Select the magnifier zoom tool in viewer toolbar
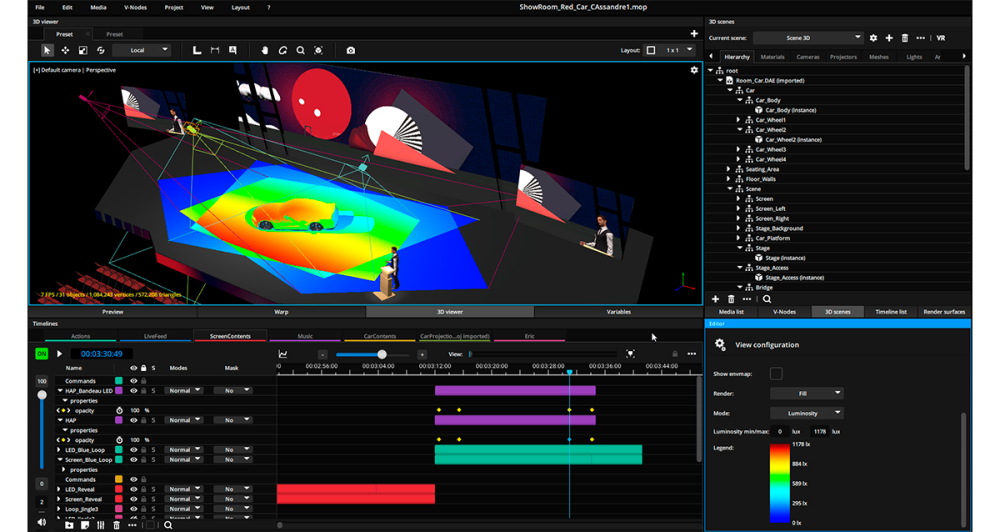The width and height of the screenshot is (1000, 532). pos(300,50)
